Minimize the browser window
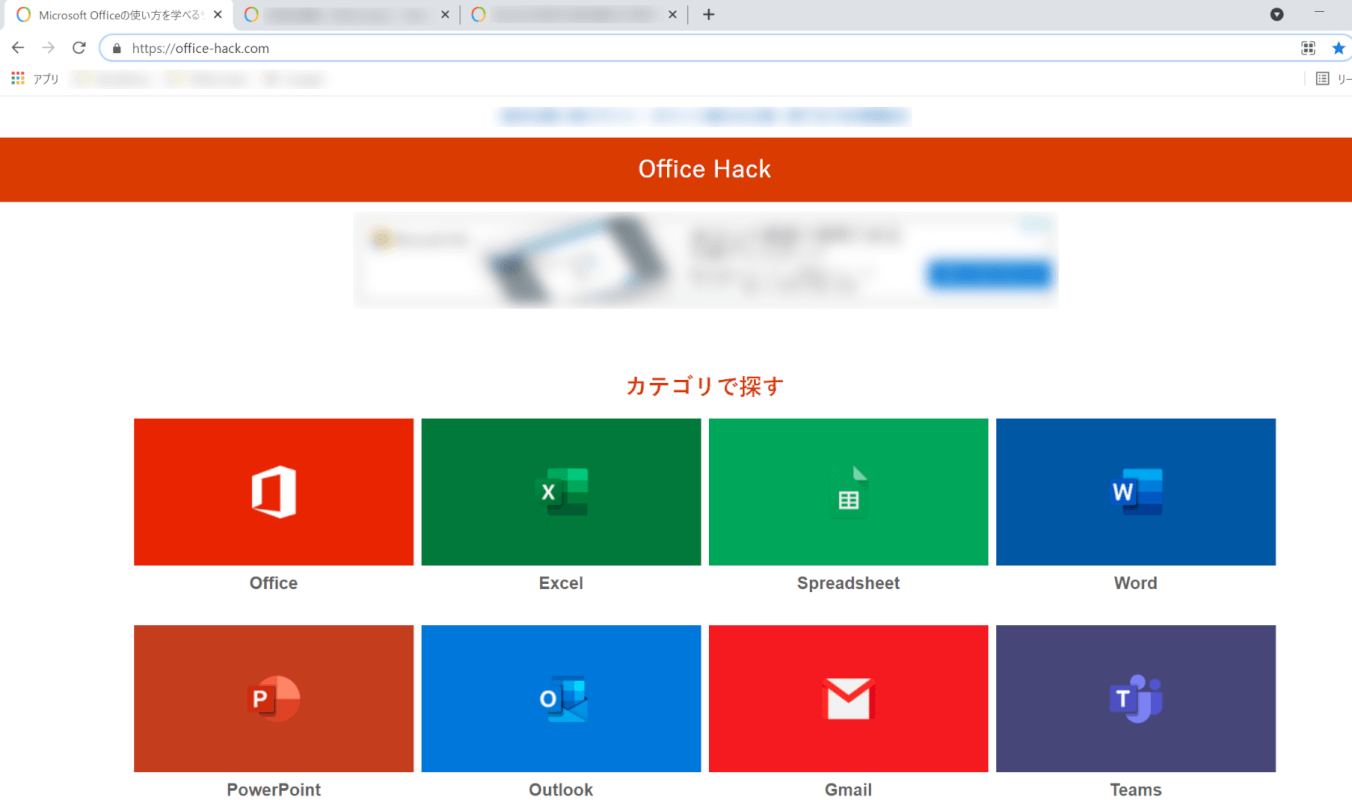The height and width of the screenshot is (800, 1352). click(1319, 13)
